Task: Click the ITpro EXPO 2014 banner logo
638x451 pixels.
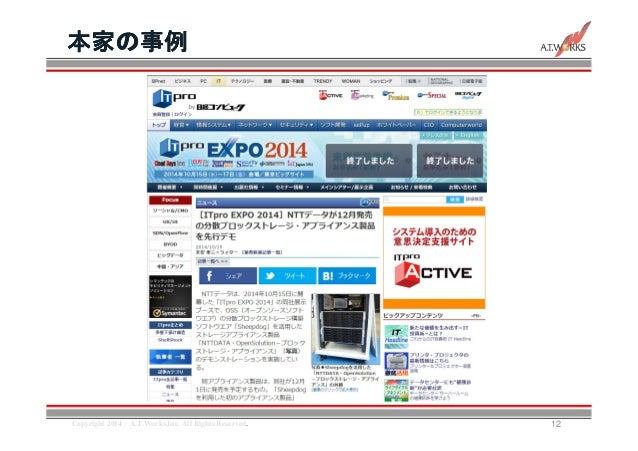Action: click(x=233, y=149)
